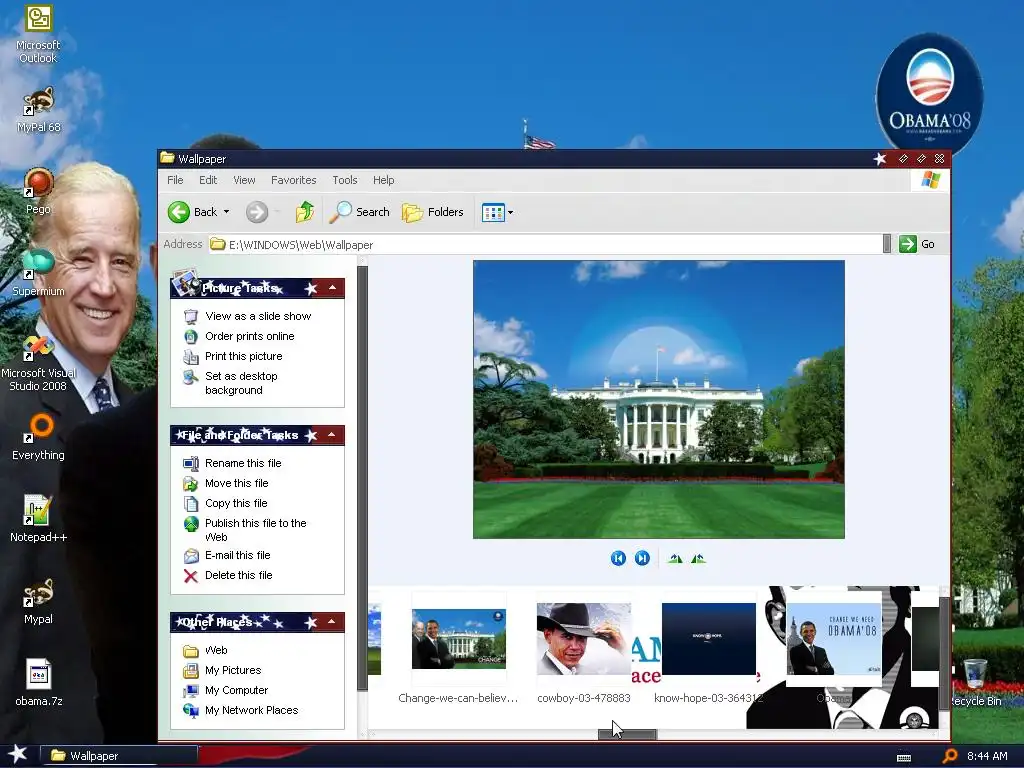This screenshot has width=1024, height=768.
Task: Go up one folder level
Action: pyautogui.click(x=304, y=212)
